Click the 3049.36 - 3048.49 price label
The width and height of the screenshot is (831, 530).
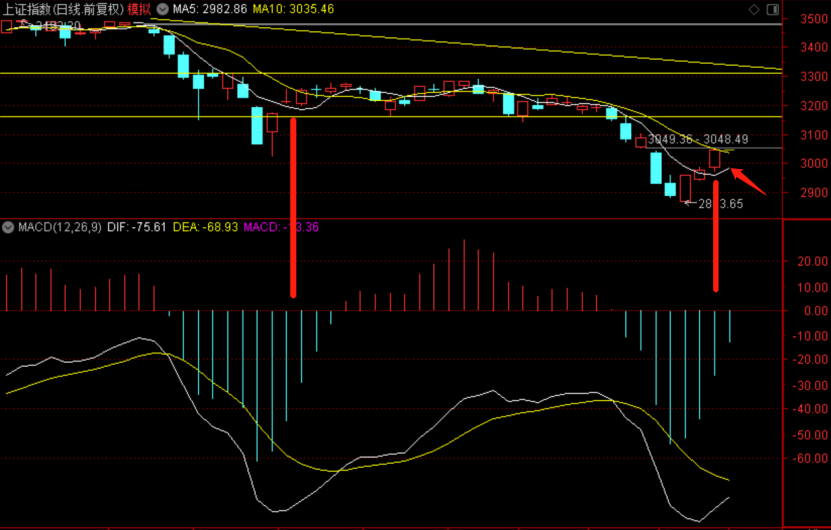pos(698,139)
